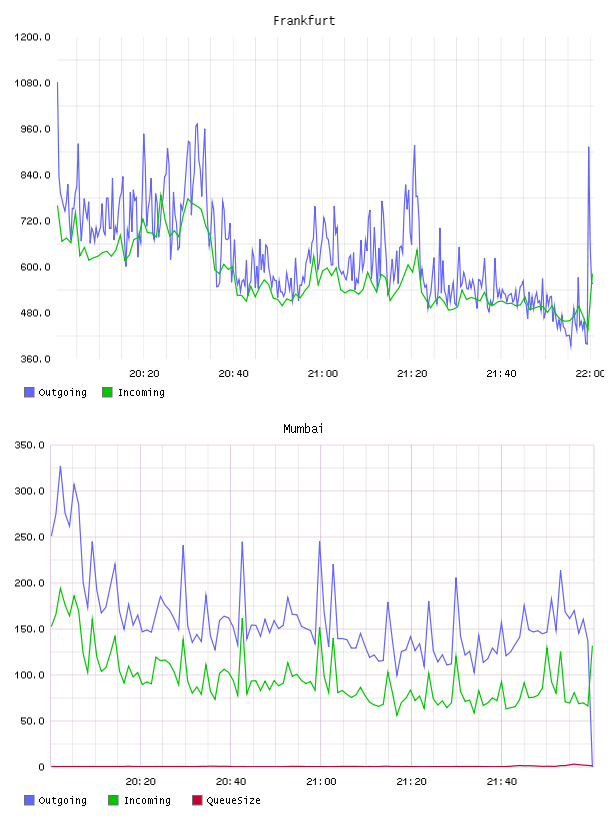Viewport: 608px width, 816px height.
Task: Click the 840.0 y-axis label on Frankfurt chart
Action: [x=35, y=175]
